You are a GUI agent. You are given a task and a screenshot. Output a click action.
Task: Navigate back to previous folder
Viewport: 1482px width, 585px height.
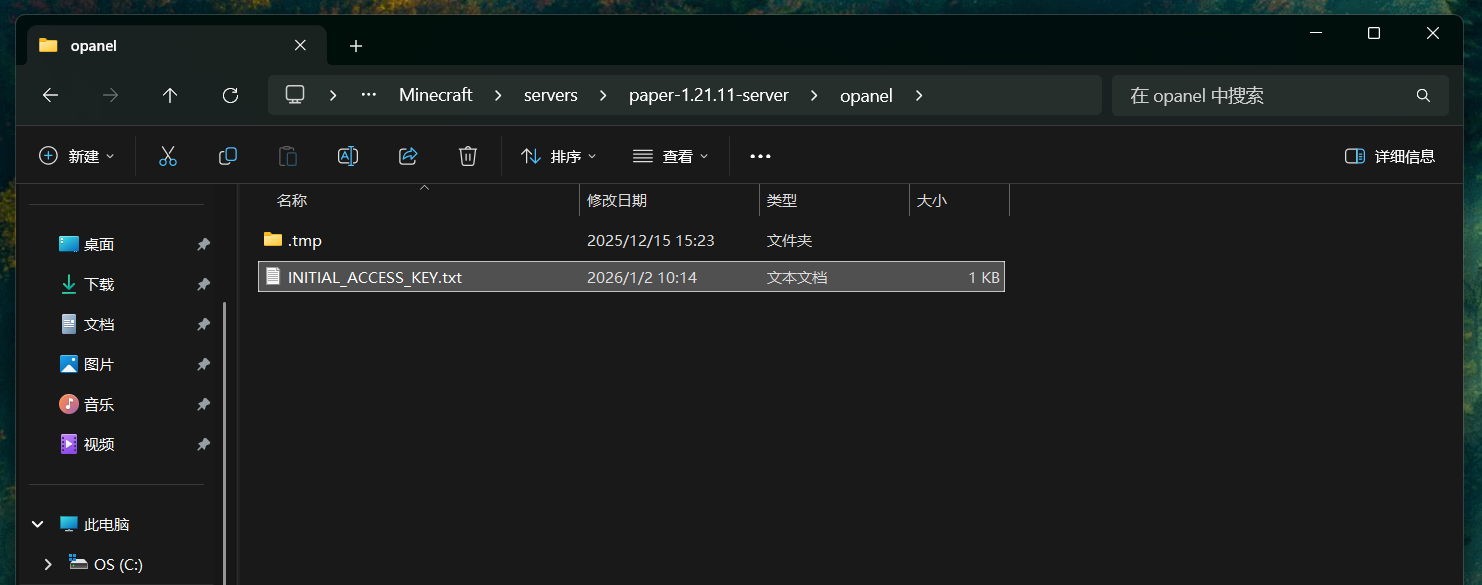point(50,95)
